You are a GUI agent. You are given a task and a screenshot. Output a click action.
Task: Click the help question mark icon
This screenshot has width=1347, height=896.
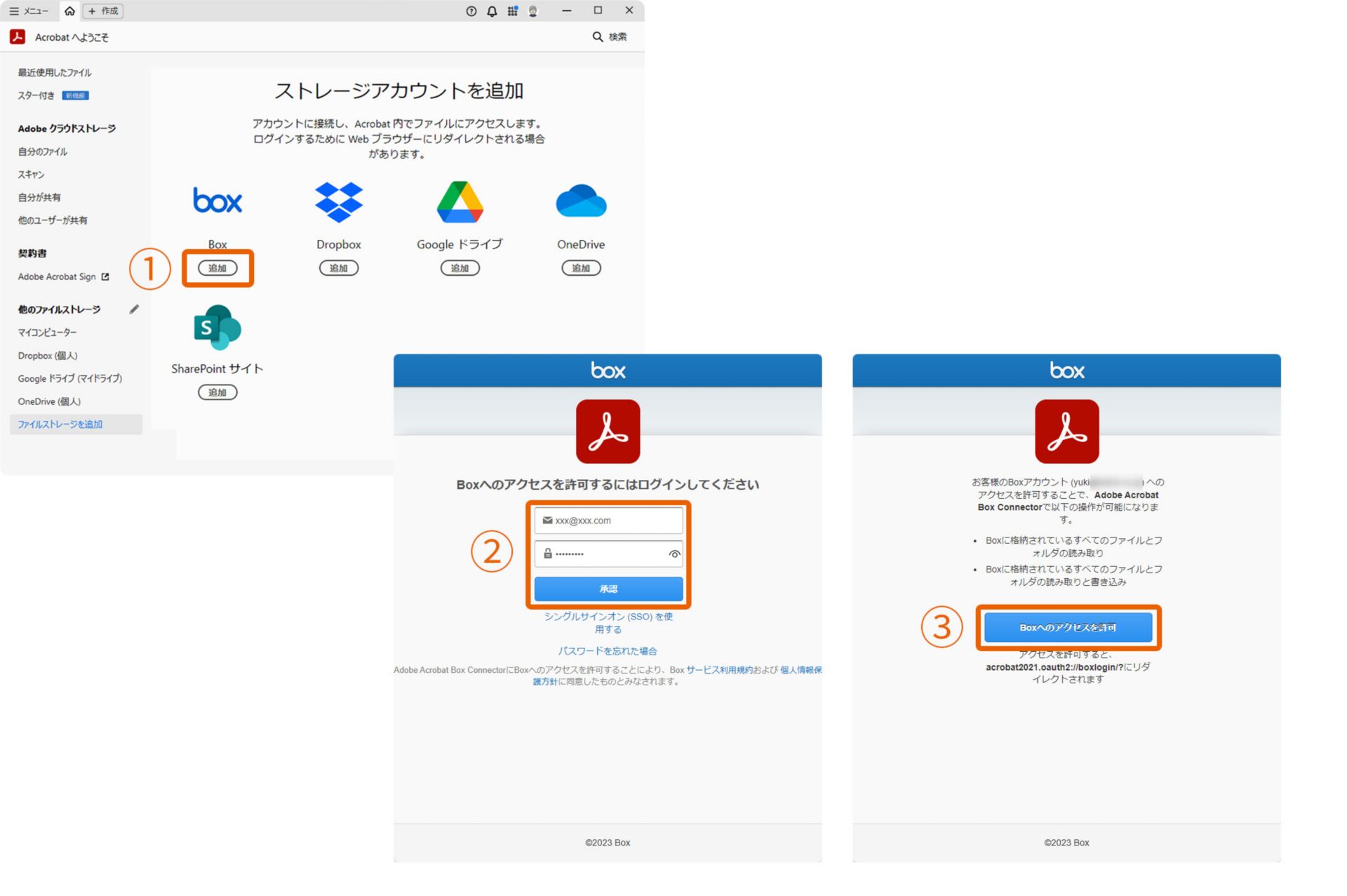point(471,11)
